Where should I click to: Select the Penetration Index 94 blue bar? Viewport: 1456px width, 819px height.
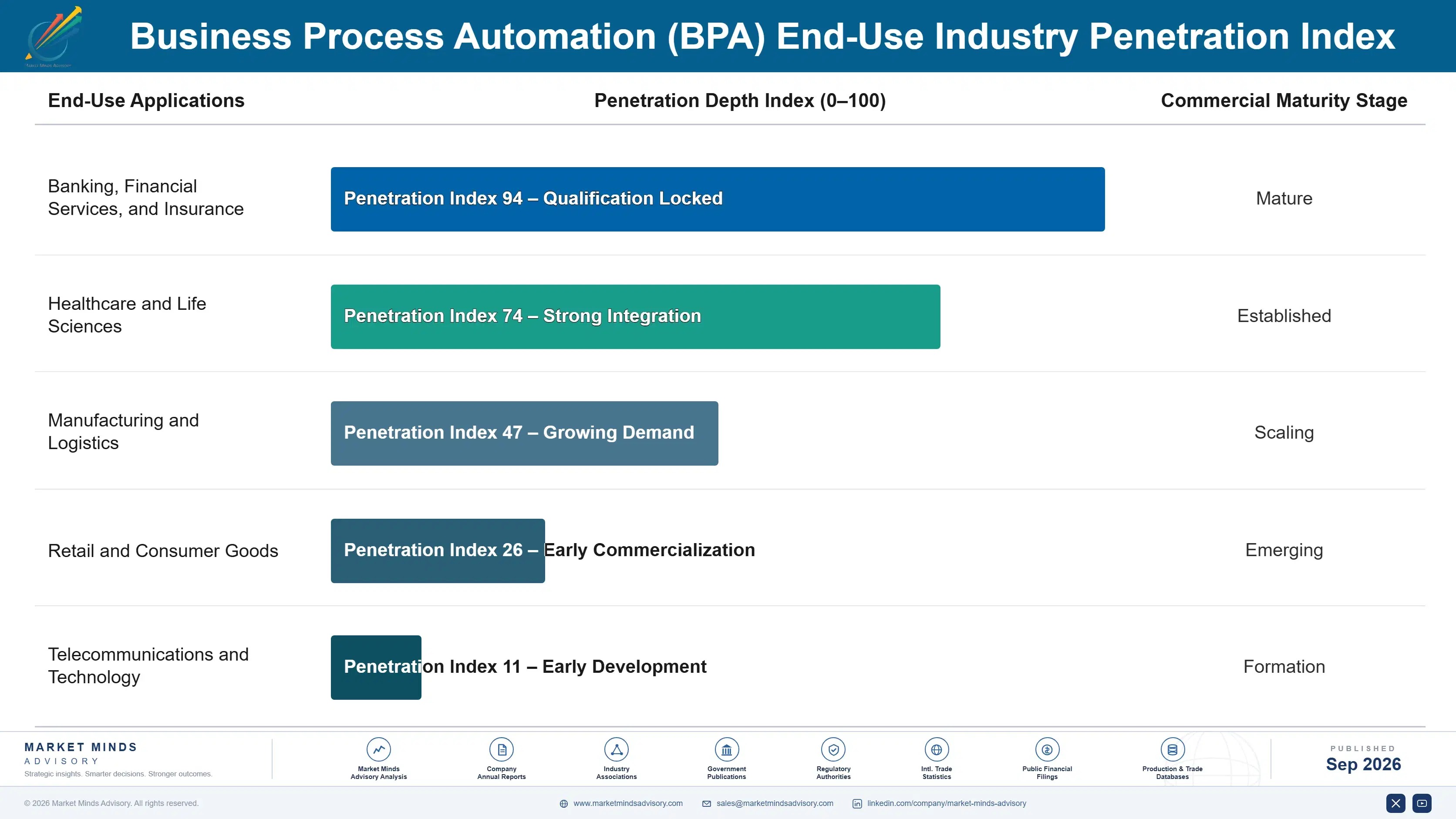pos(718,199)
